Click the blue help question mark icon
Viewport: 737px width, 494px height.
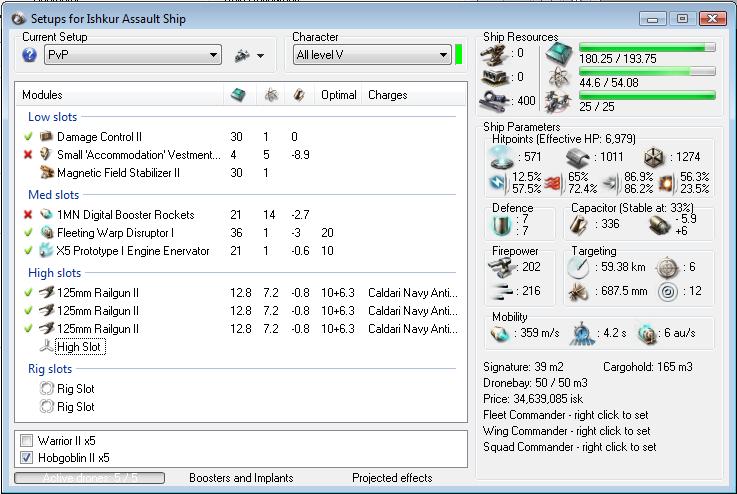[x=29, y=55]
